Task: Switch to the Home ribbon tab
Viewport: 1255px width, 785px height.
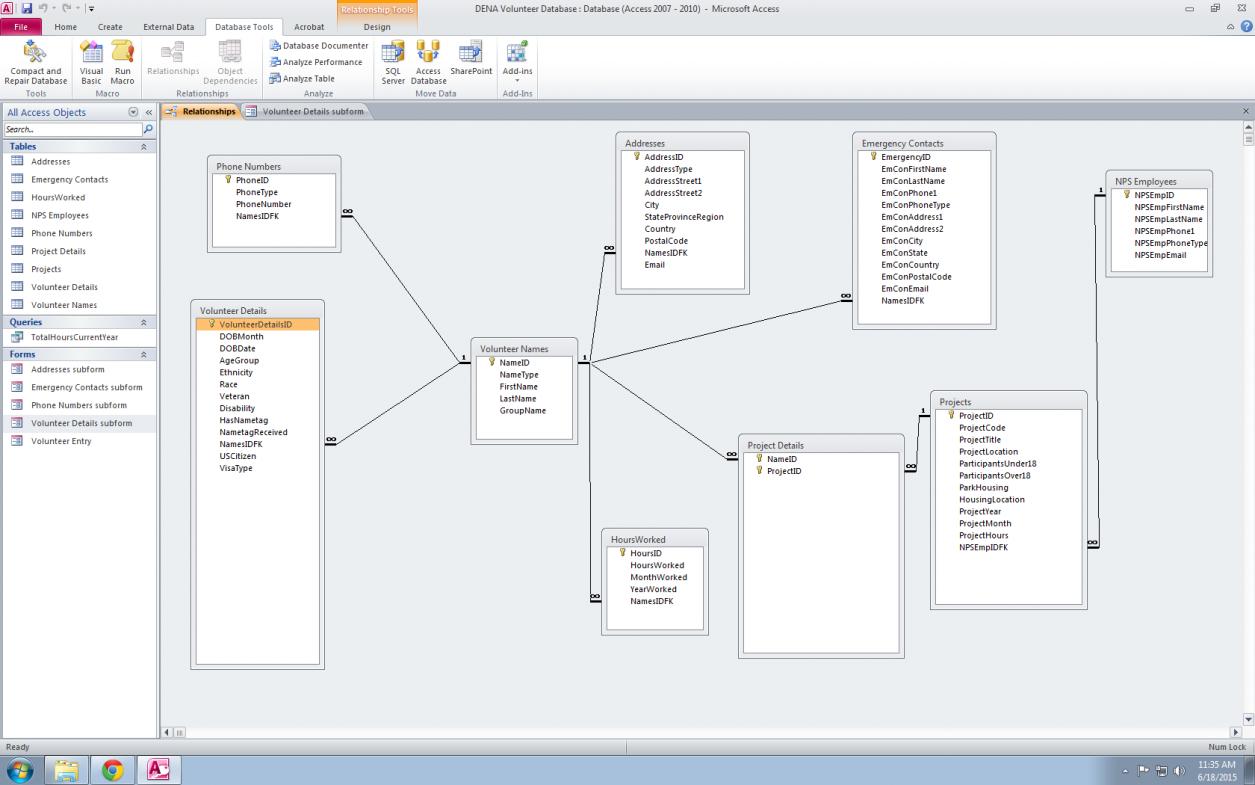Action: (x=65, y=27)
